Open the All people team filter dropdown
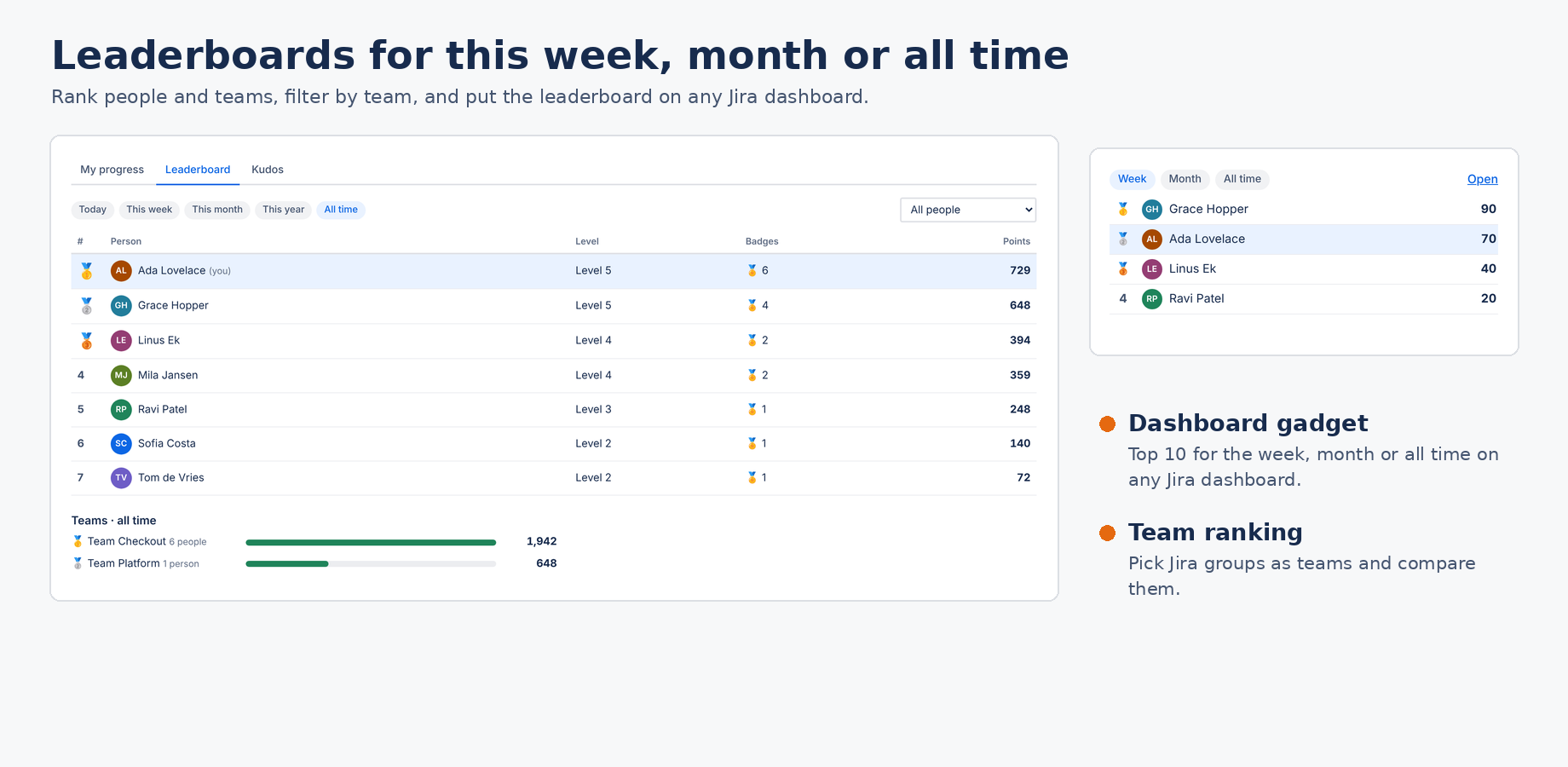 click(x=968, y=210)
